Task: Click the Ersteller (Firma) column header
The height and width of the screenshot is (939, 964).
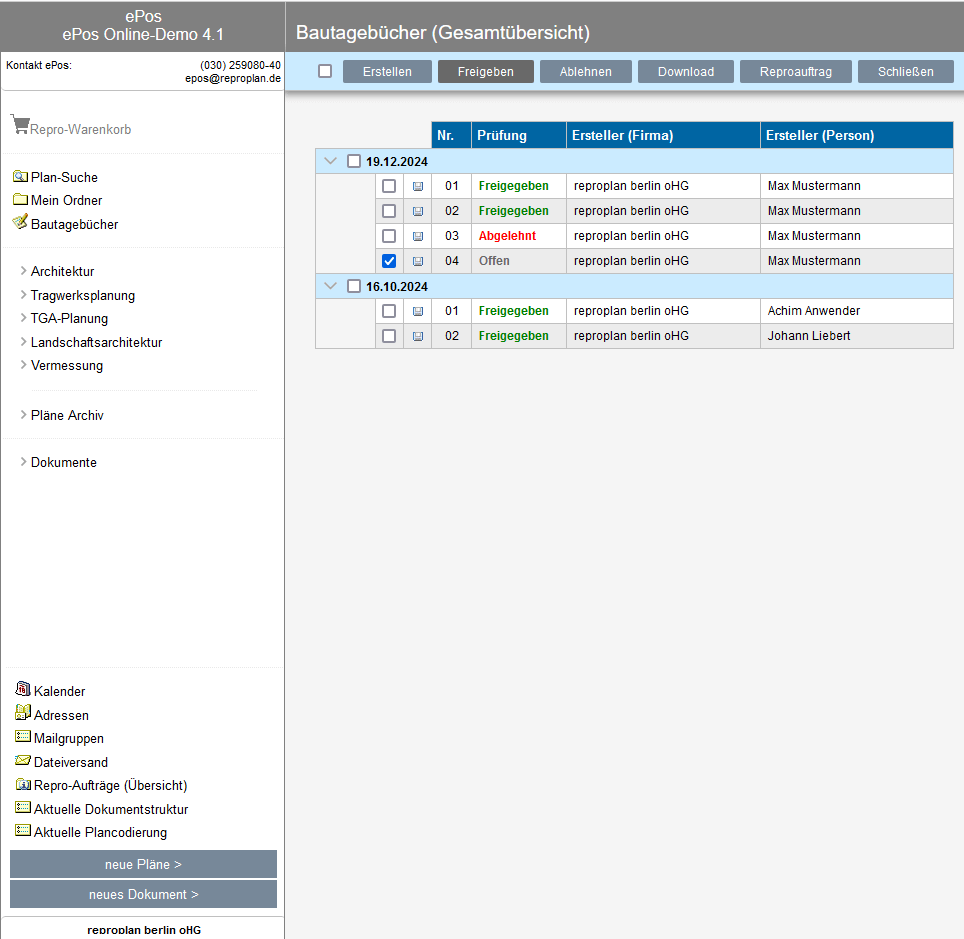Action: [x=663, y=135]
